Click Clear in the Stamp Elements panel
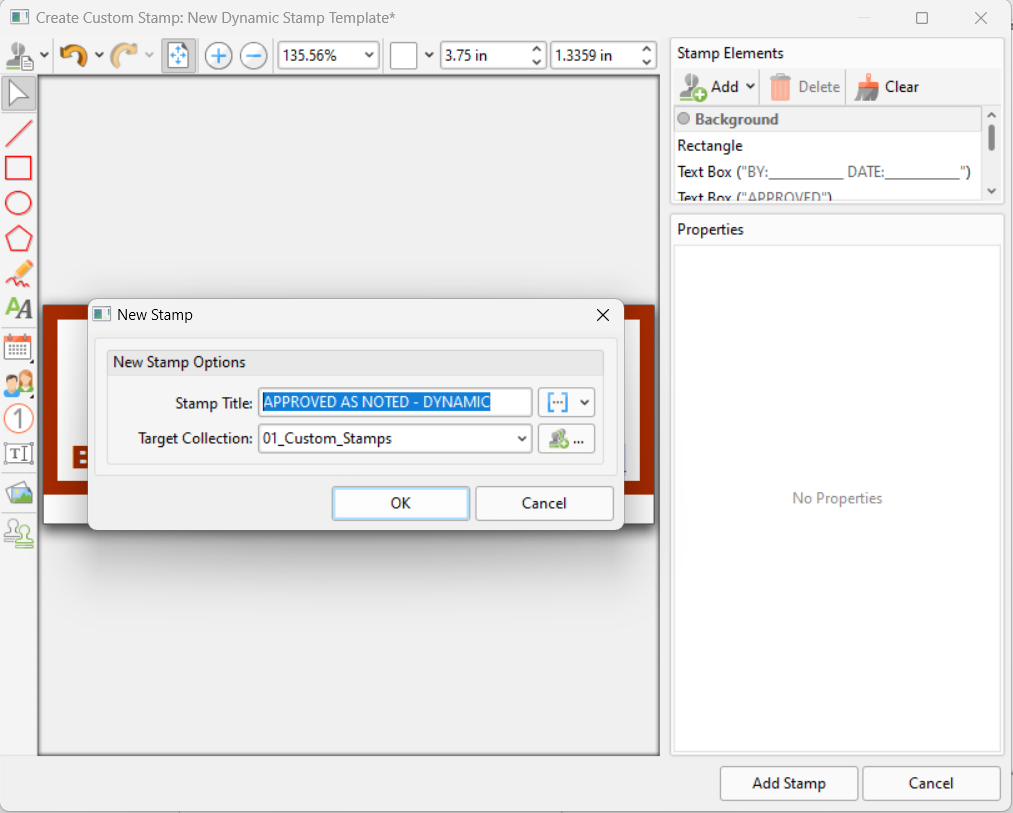The width and height of the screenshot is (1013, 813). 888,86
